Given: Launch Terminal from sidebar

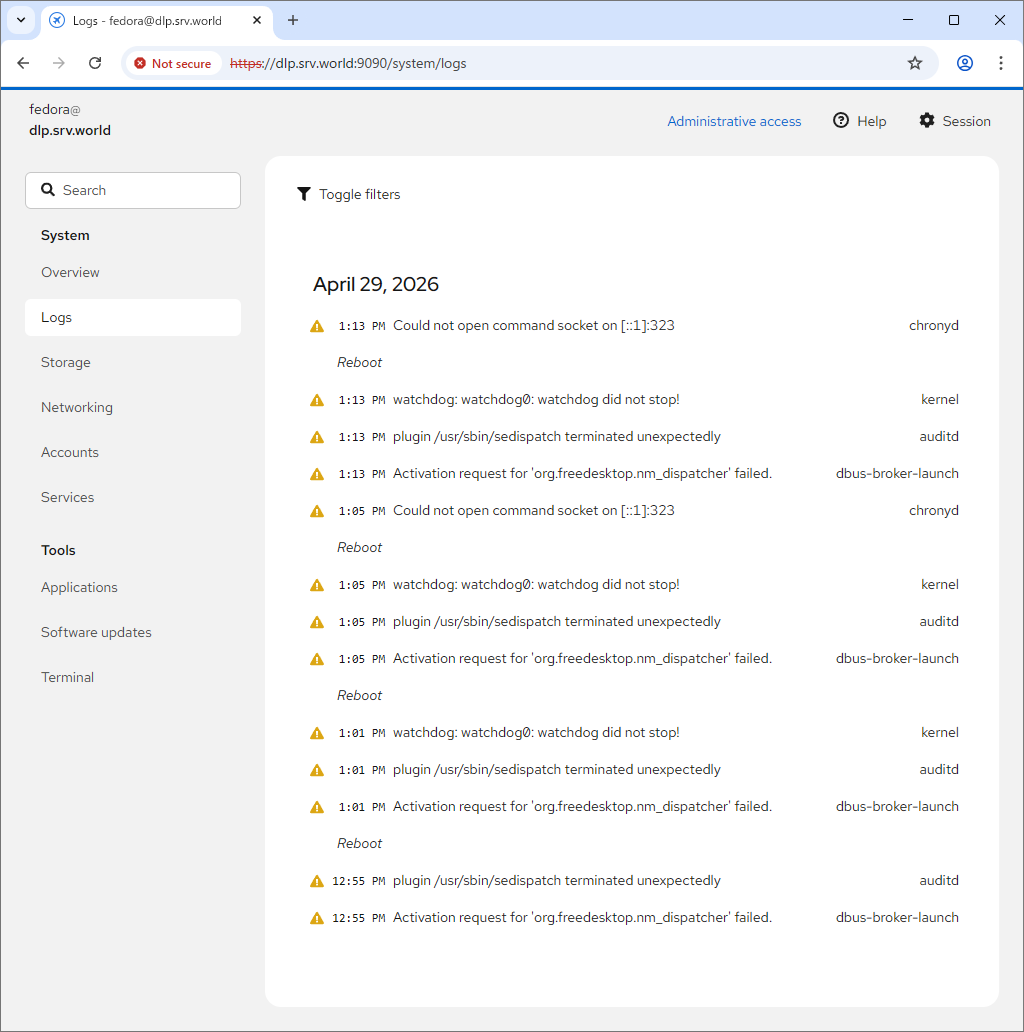Looking at the screenshot, I should 133,677.
